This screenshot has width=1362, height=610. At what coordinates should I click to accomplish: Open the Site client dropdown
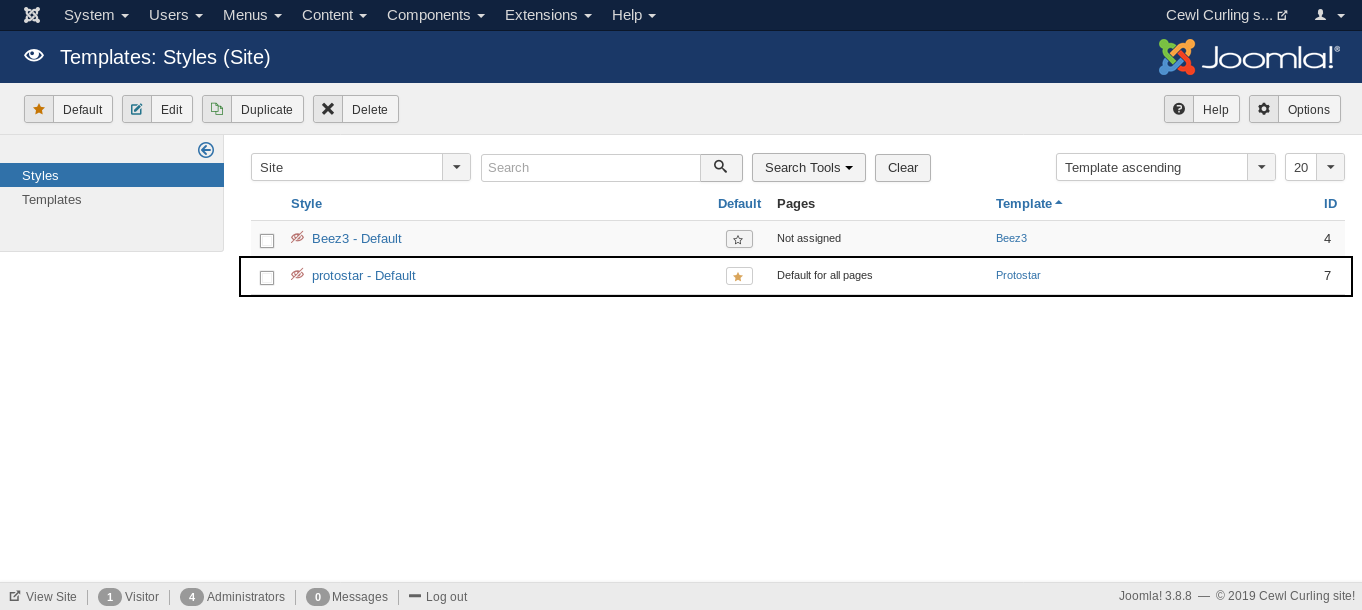[360, 167]
